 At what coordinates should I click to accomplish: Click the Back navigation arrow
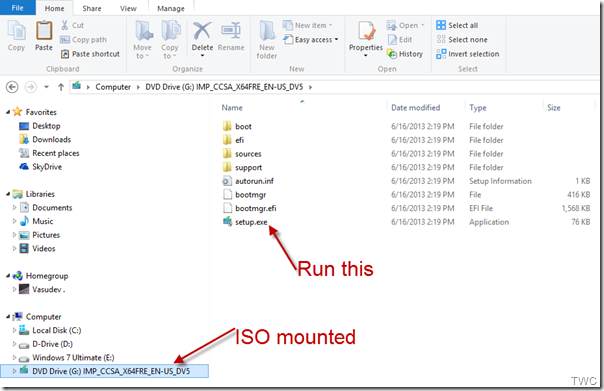[x=12, y=87]
